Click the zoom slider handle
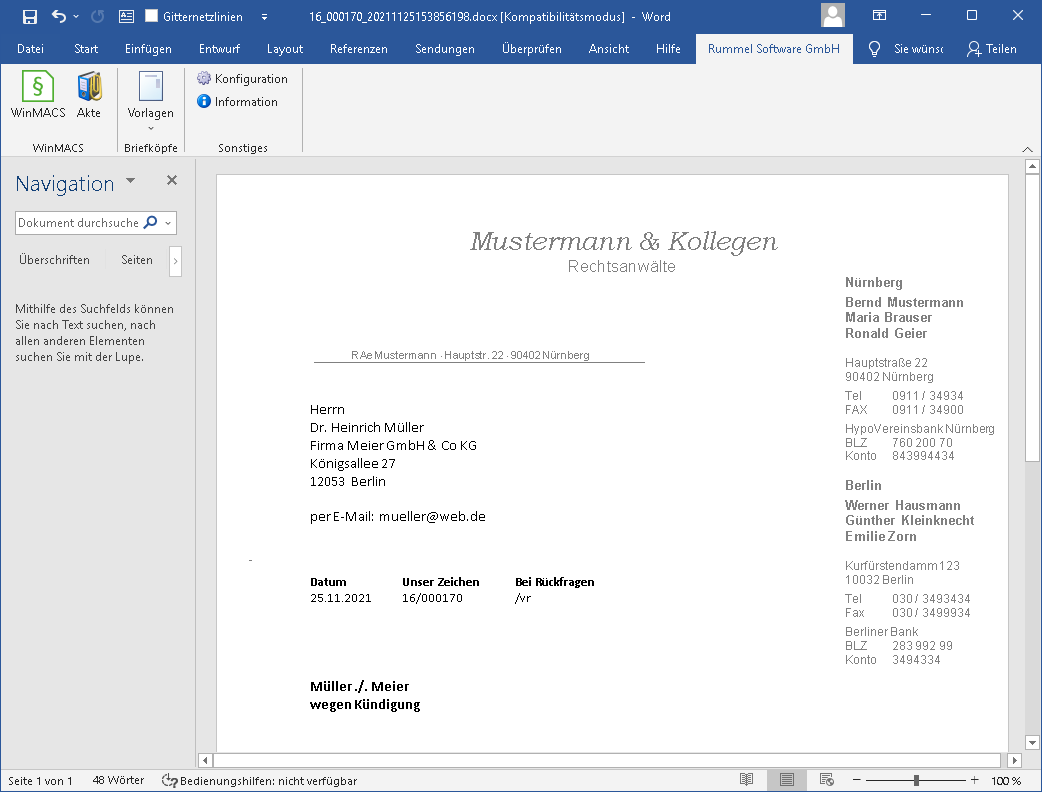Image resolution: width=1043 pixels, height=792 pixels. 916,780
